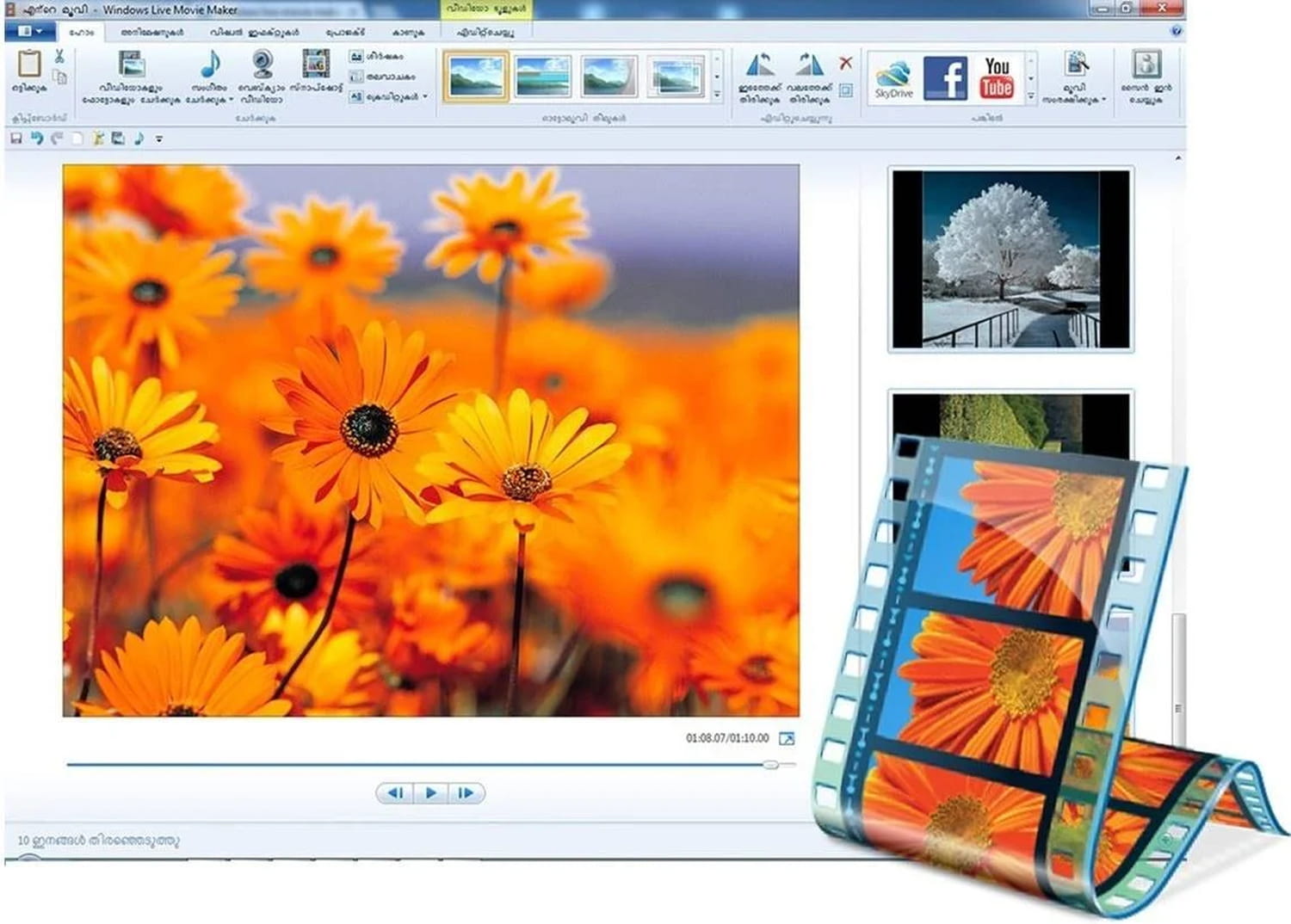The height and width of the screenshot is (924, 1291).
Task: Share the movie to Facebook
Action: pyautogui.click(x=947, y=77)
